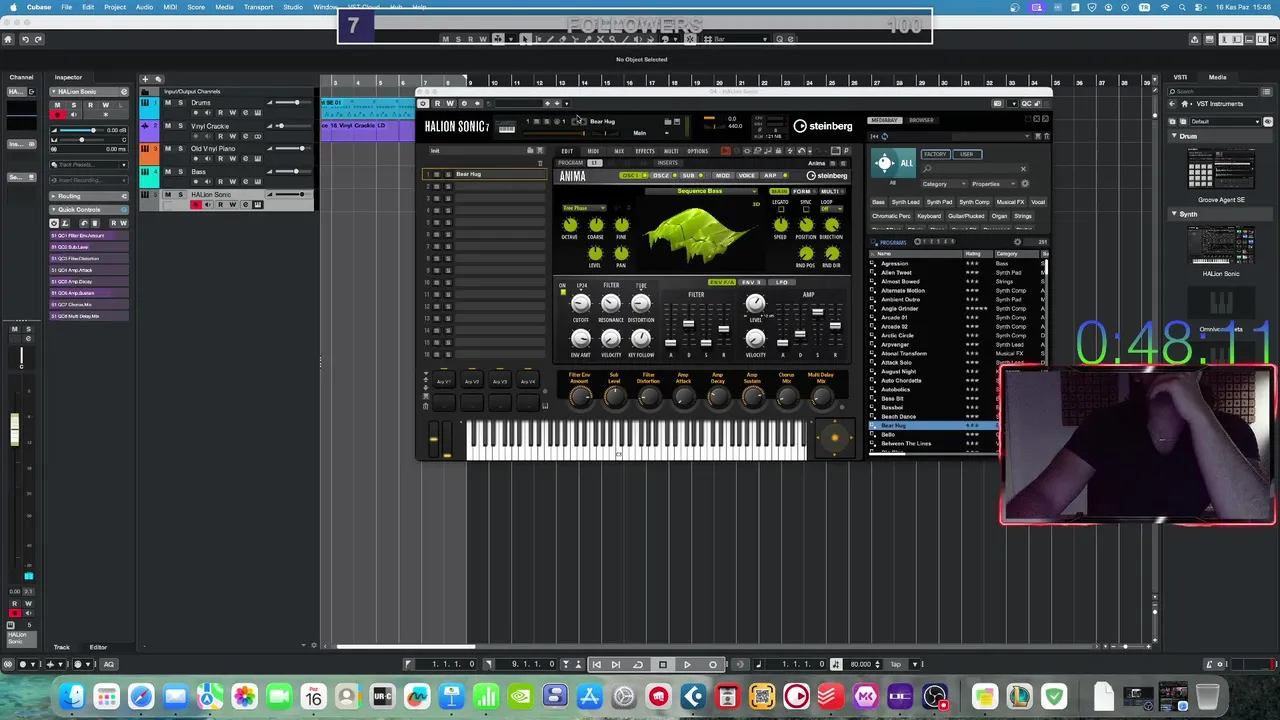Click the track preset search icon beside add track

click(x=158, y=79)
